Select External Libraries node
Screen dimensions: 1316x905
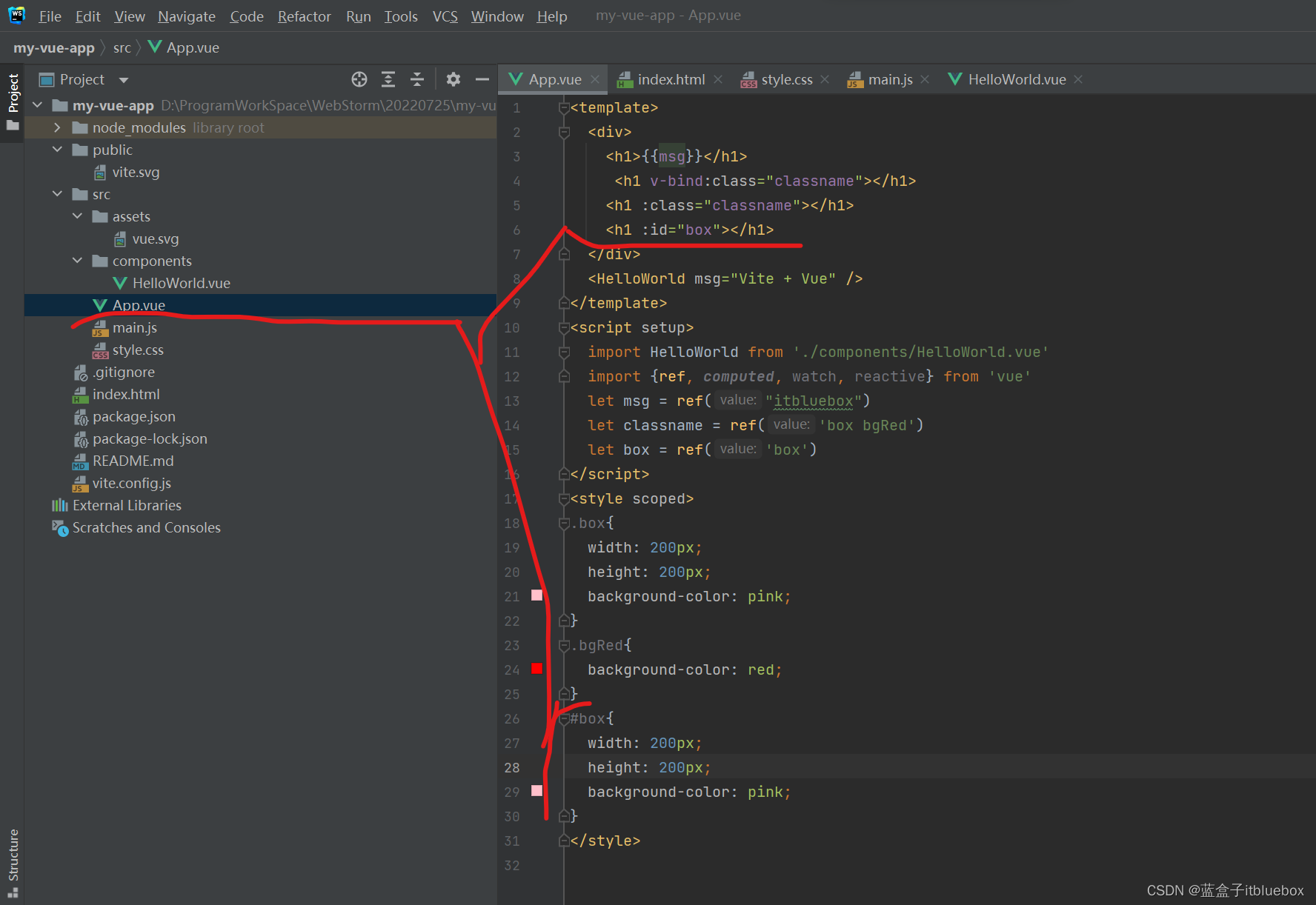pos(117,505)
